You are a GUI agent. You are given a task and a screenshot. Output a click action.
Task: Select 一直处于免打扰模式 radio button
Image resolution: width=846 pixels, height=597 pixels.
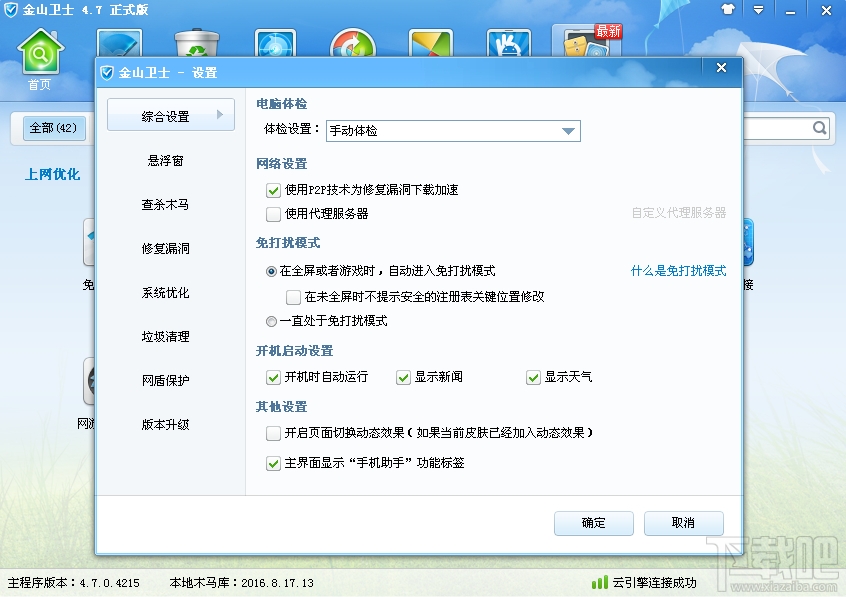(271, 322)
